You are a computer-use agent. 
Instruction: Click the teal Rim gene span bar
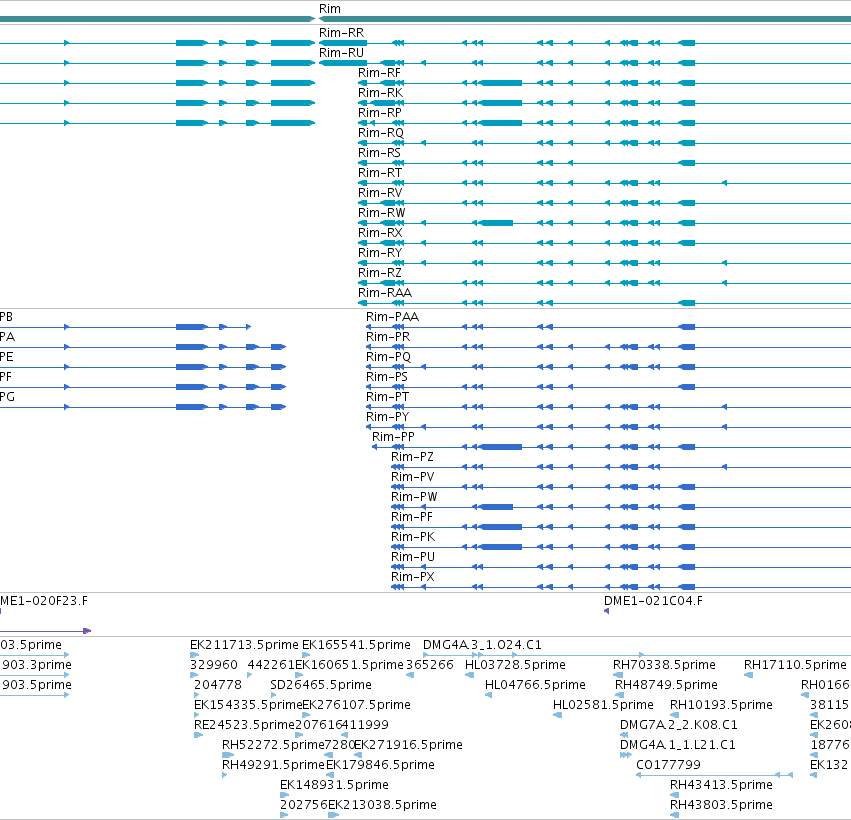[585, 19]
